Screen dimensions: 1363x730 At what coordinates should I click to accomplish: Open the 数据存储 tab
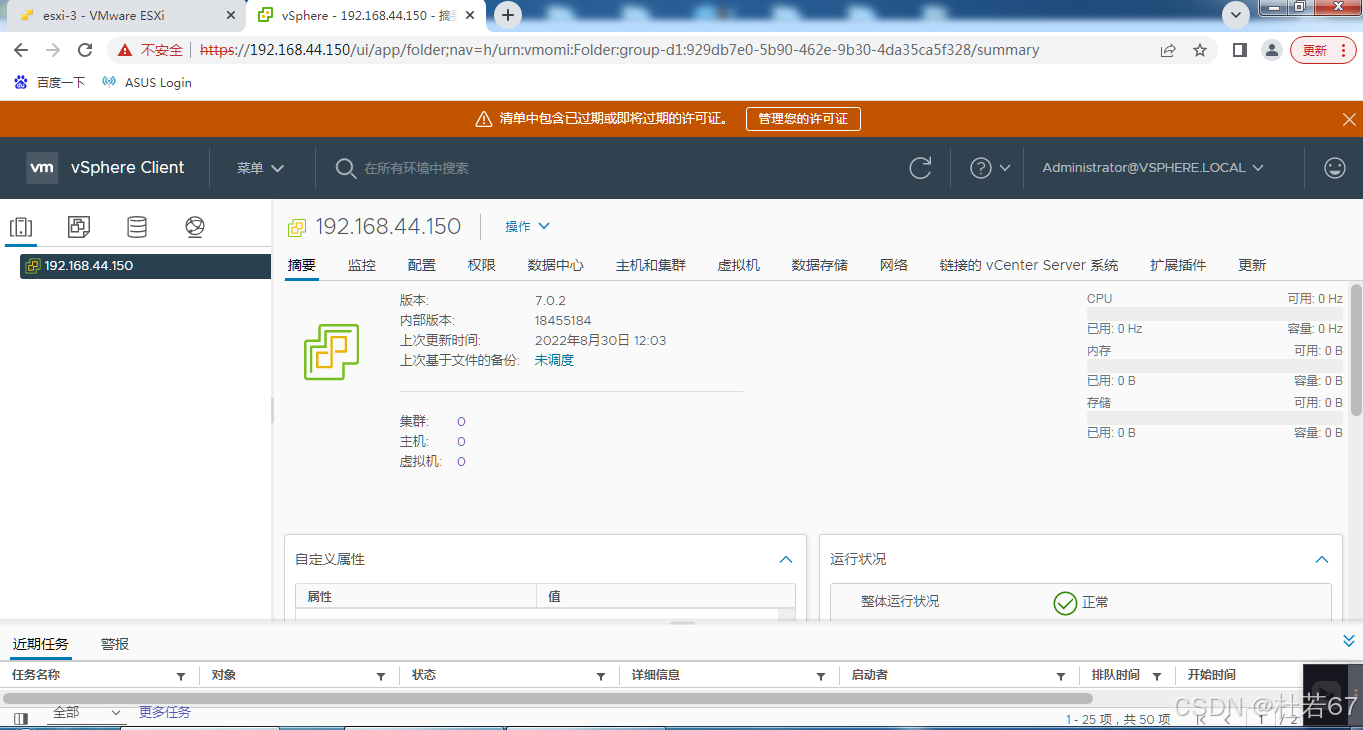[x=820, y=265]
